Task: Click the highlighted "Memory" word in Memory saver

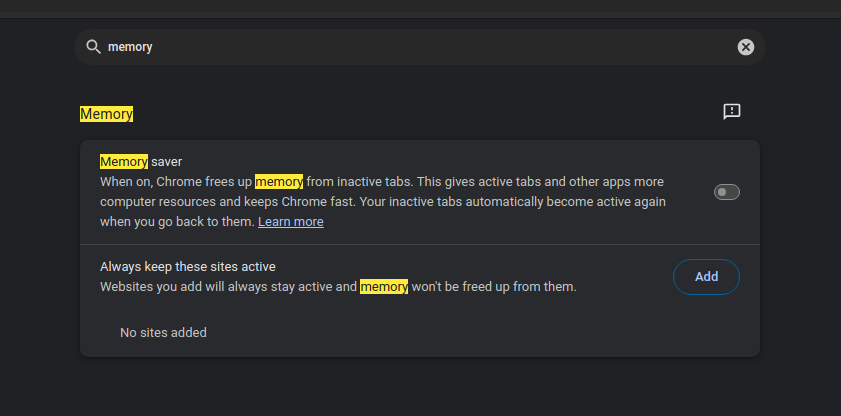Action: (x=124, y=161)
